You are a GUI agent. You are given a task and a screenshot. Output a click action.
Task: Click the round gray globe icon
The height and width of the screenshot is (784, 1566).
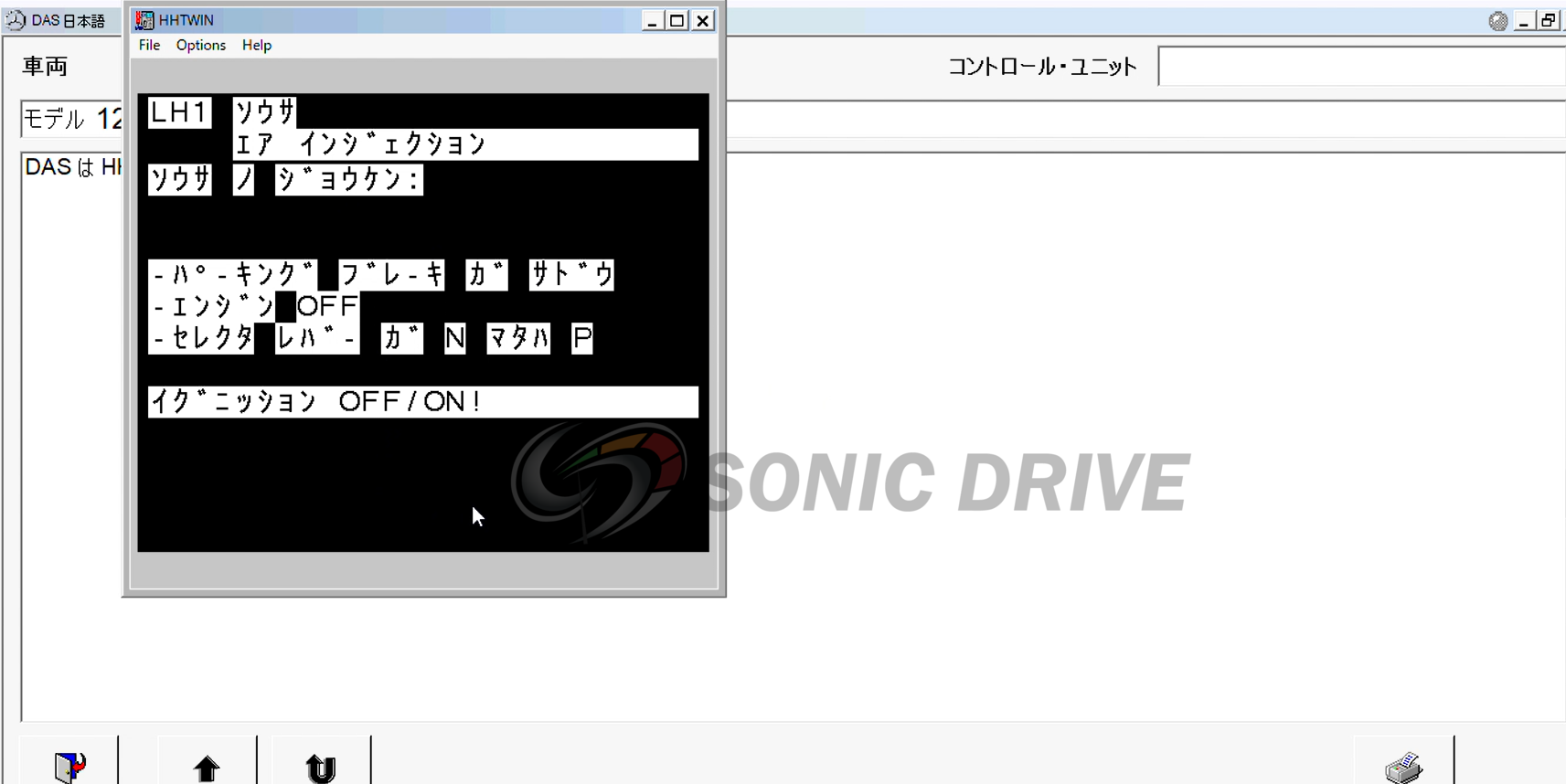tap(1497, 21)
